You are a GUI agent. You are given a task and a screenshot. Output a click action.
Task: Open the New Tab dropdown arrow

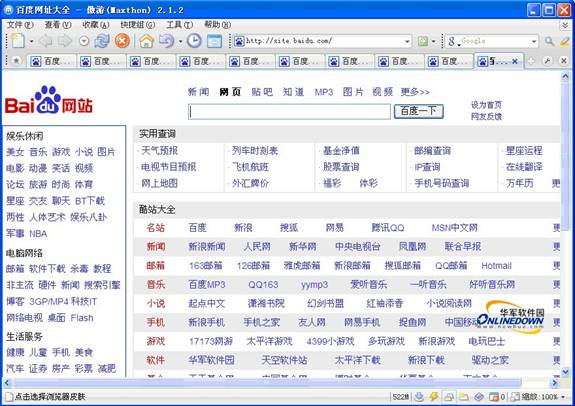click(x=32, y=41)
